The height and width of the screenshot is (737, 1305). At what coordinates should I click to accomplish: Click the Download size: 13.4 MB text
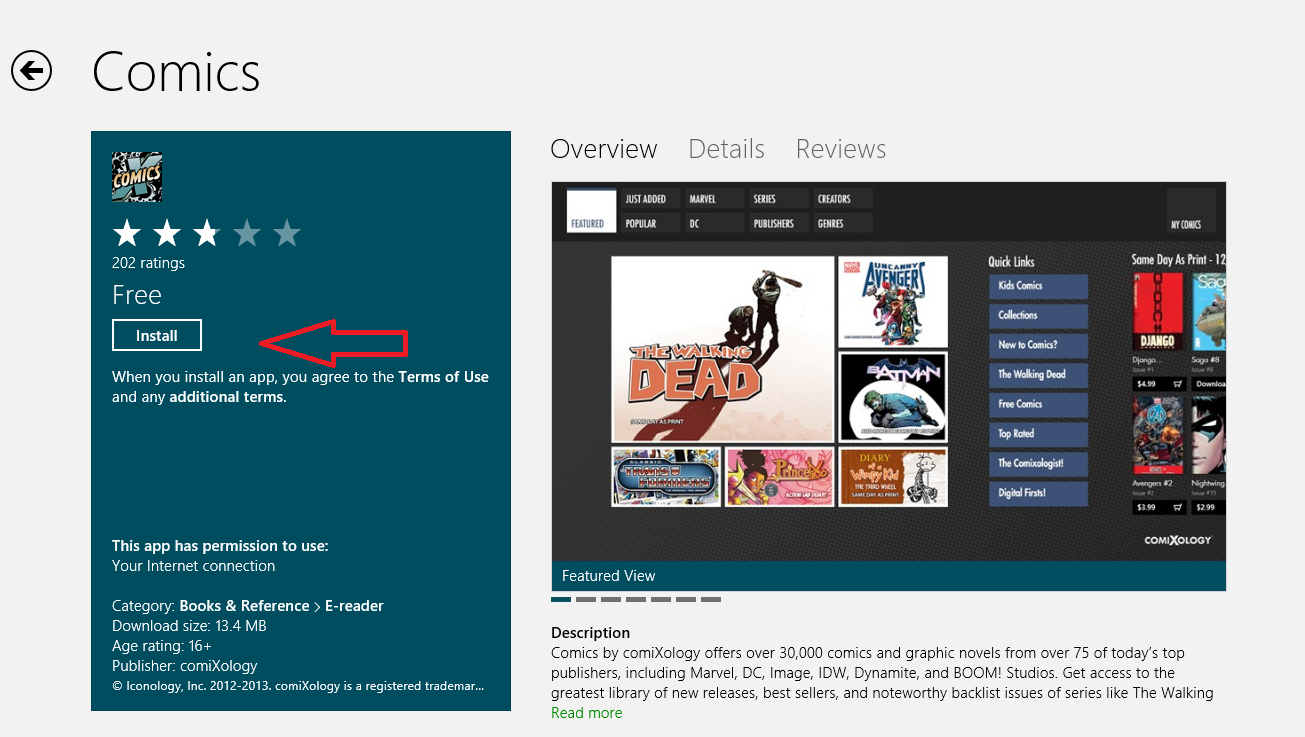point(189,626)
